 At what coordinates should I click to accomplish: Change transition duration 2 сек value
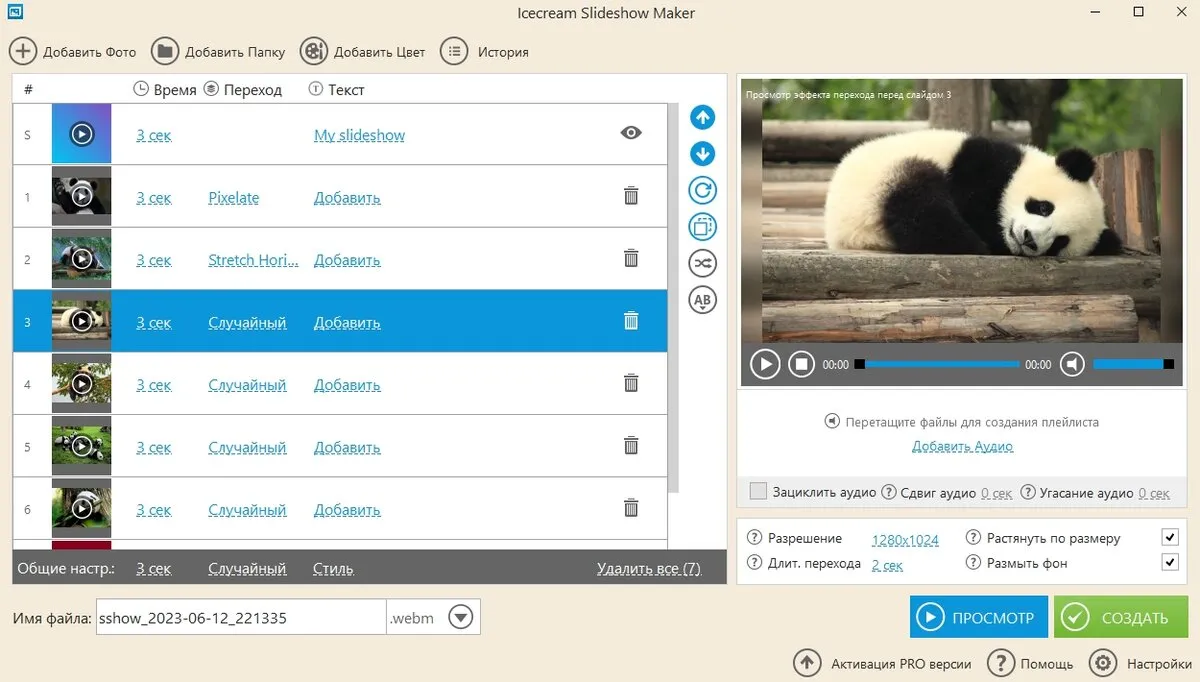pyautogui.click(x=887, y=565)
